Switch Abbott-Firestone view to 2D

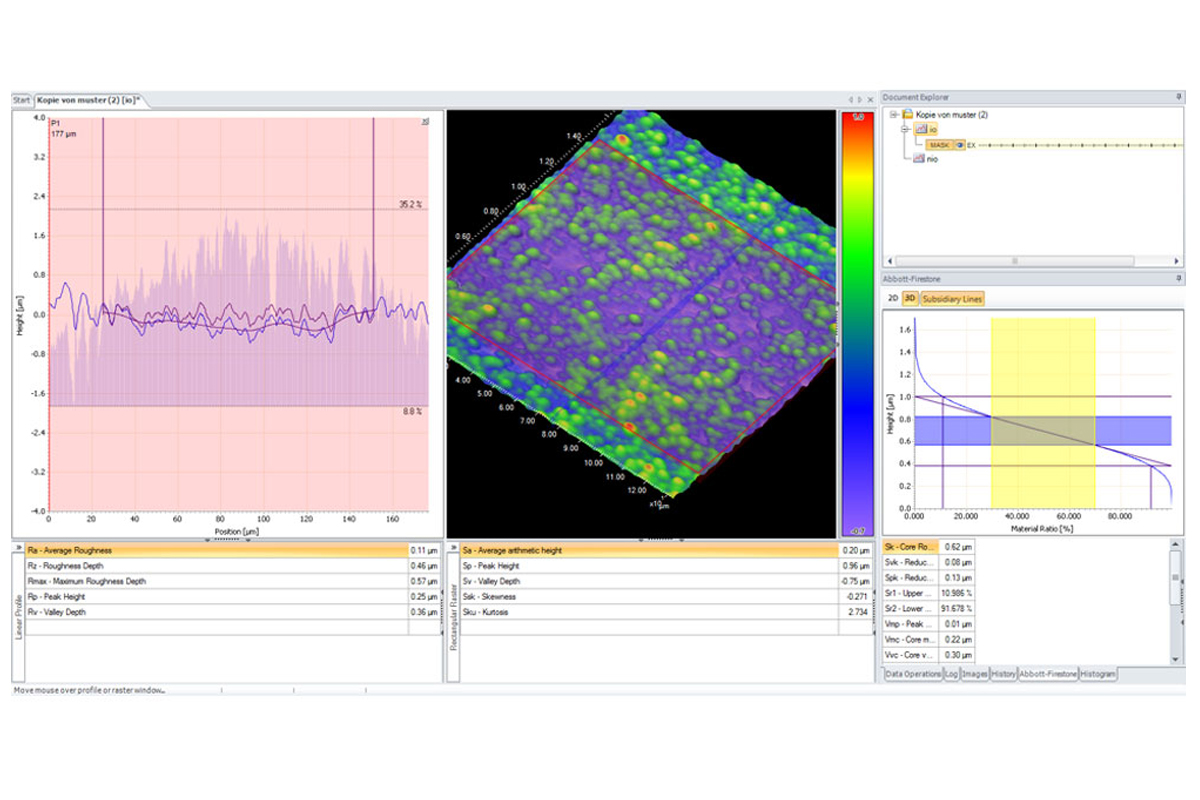pos(893,298)
